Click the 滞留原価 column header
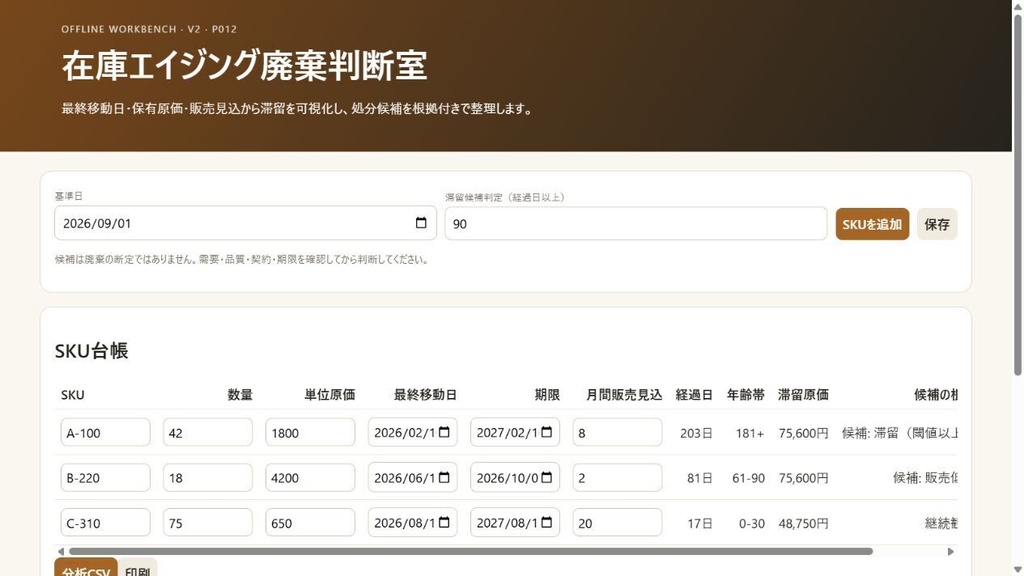The width and height of the screenshot is (1024, 576). coord(803,394)
